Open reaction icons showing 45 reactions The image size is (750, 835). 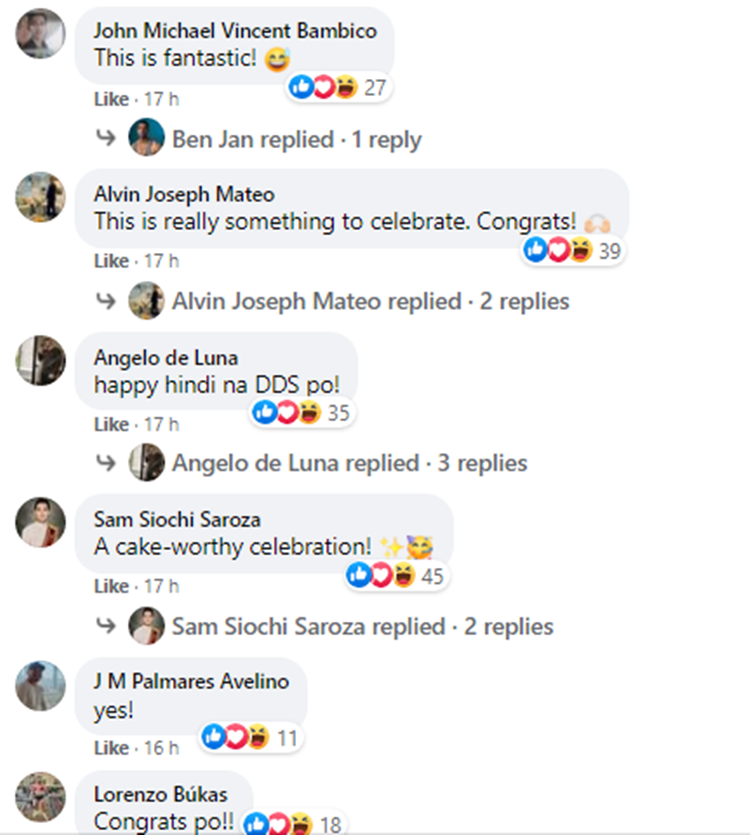(x=396, y=575)
